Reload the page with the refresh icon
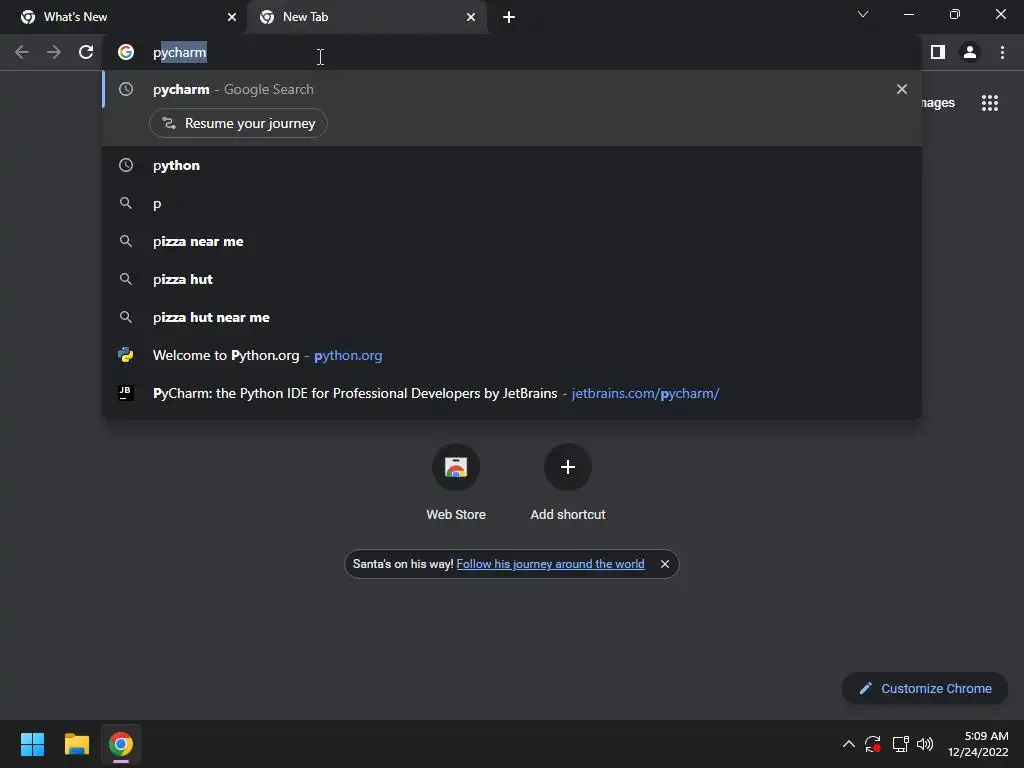The height and width of the screenshot is (768, 1024). click(x=86, y=52)
